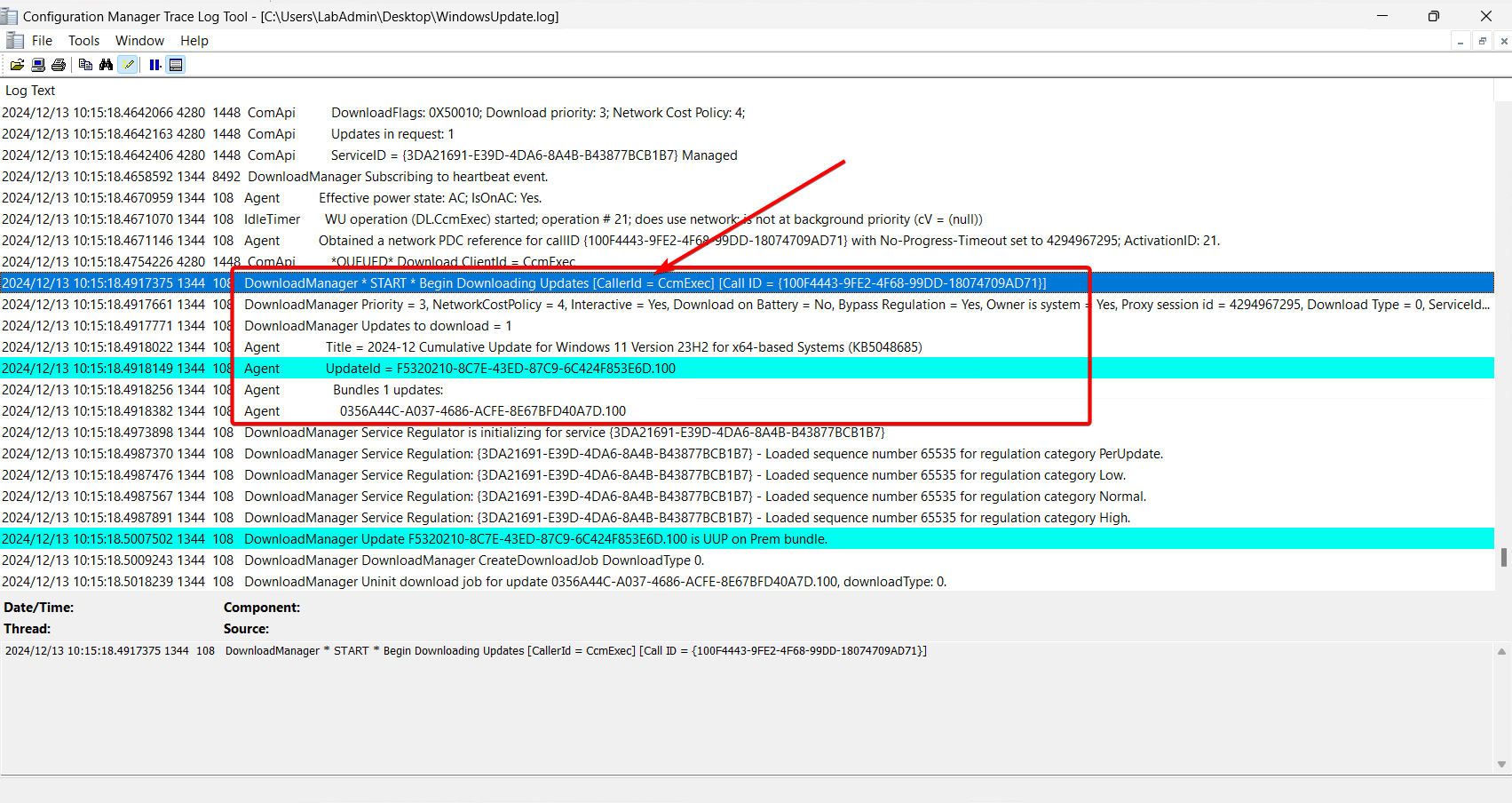Click the CMTrace icon in the title bar
The height and width of the screenshot is (803, 1512).
(x=10, y=15)
